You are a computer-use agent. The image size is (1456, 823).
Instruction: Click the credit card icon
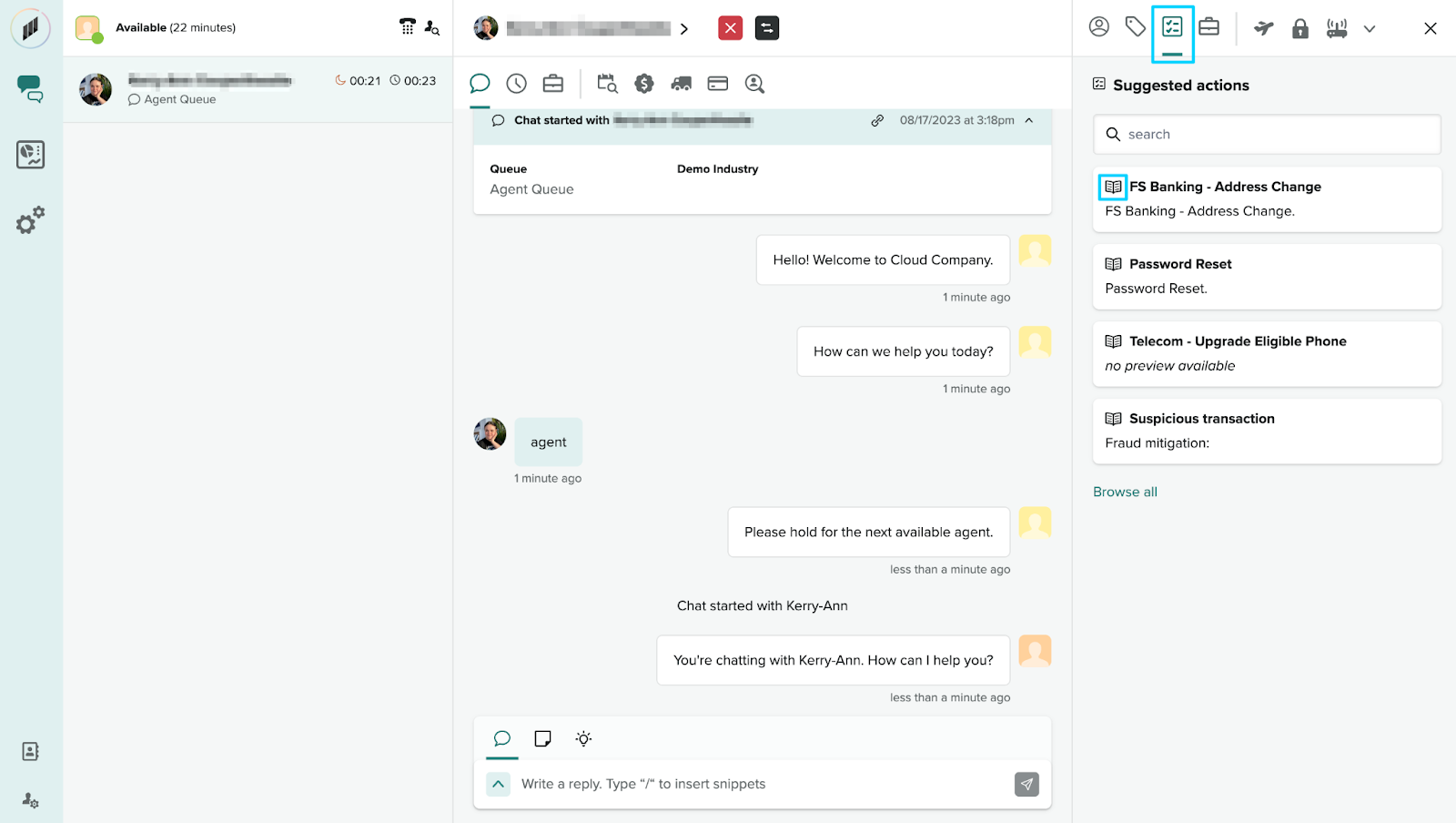pos(718,84)
